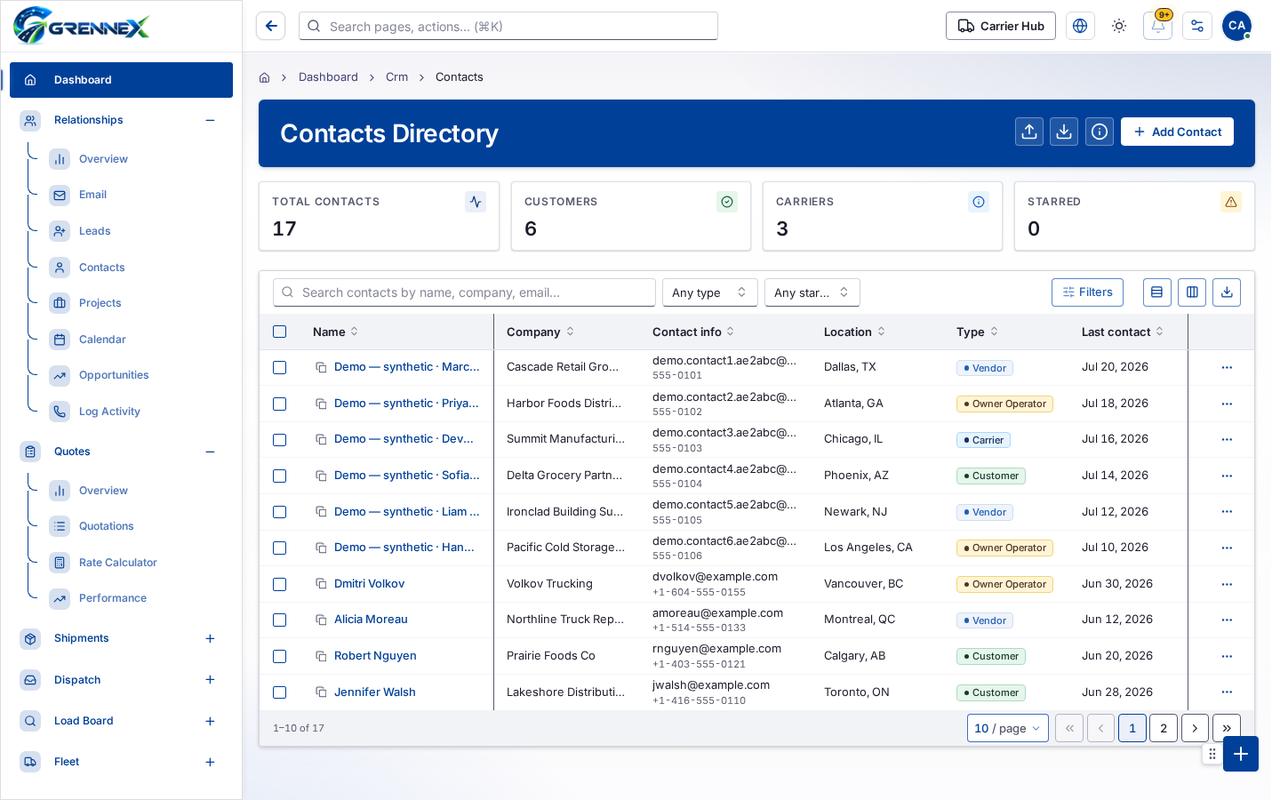Viewport: 1280px width, 800px height.
Task: Check the box for Cascade Retail row
Action: [280, 367]
